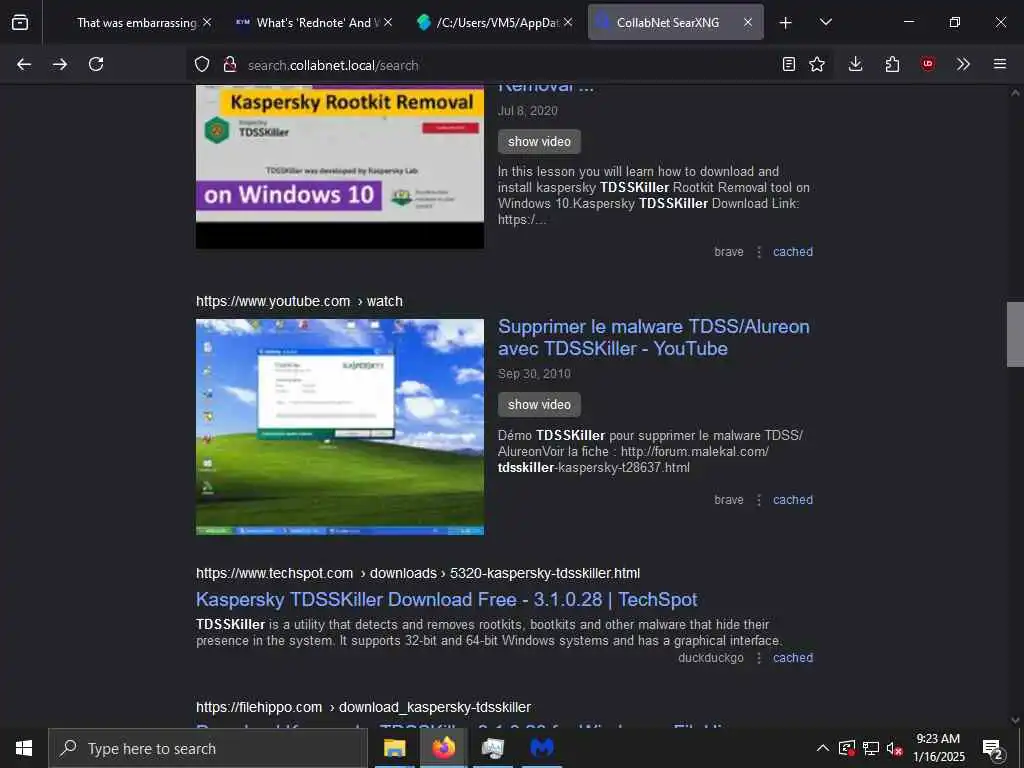Open options dots beside duckduckgo engine
Image resolution: width=1024 pixels, height=768 pixels.
coord(759,658)
